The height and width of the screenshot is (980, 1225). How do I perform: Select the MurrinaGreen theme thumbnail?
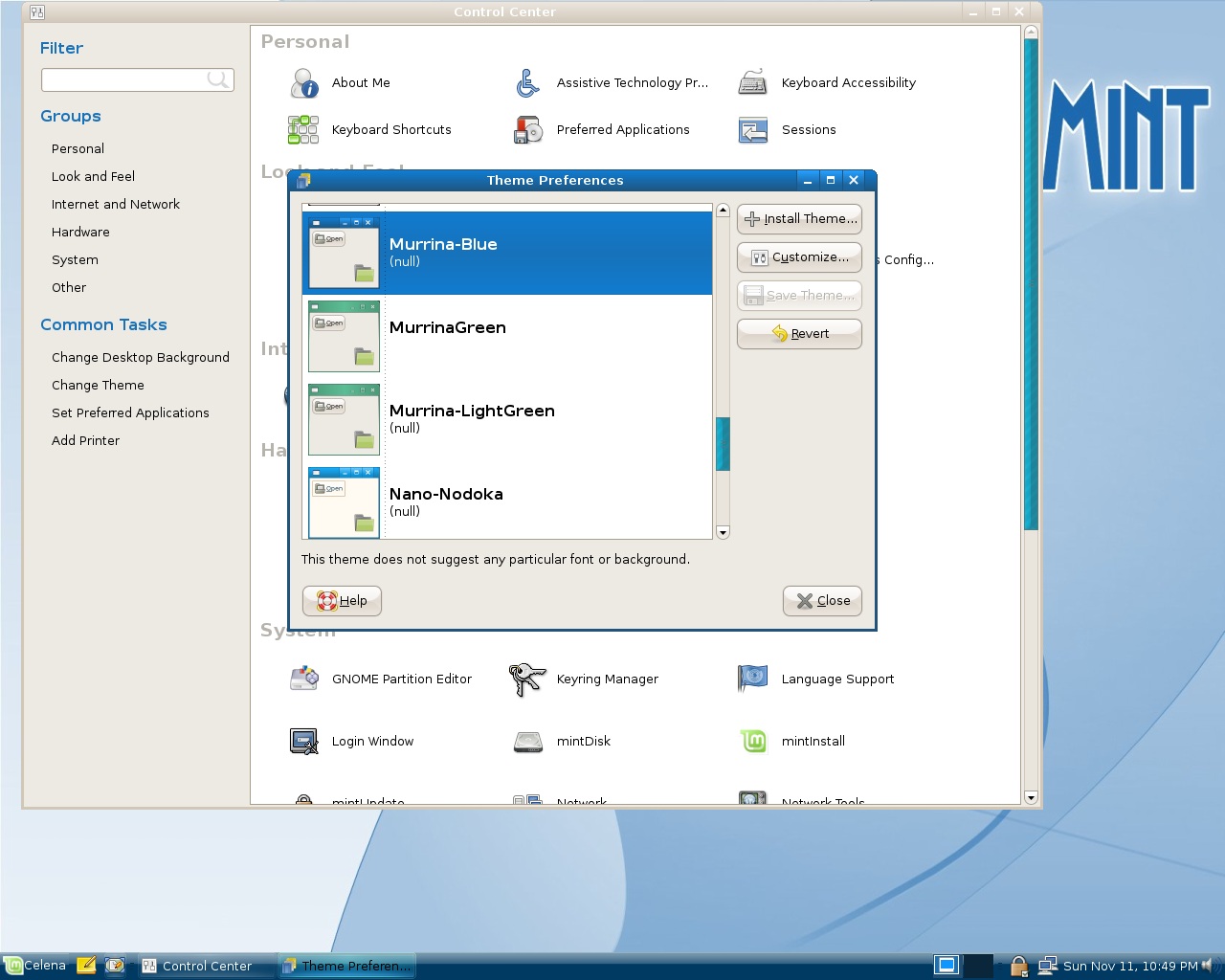pos(344,336)
